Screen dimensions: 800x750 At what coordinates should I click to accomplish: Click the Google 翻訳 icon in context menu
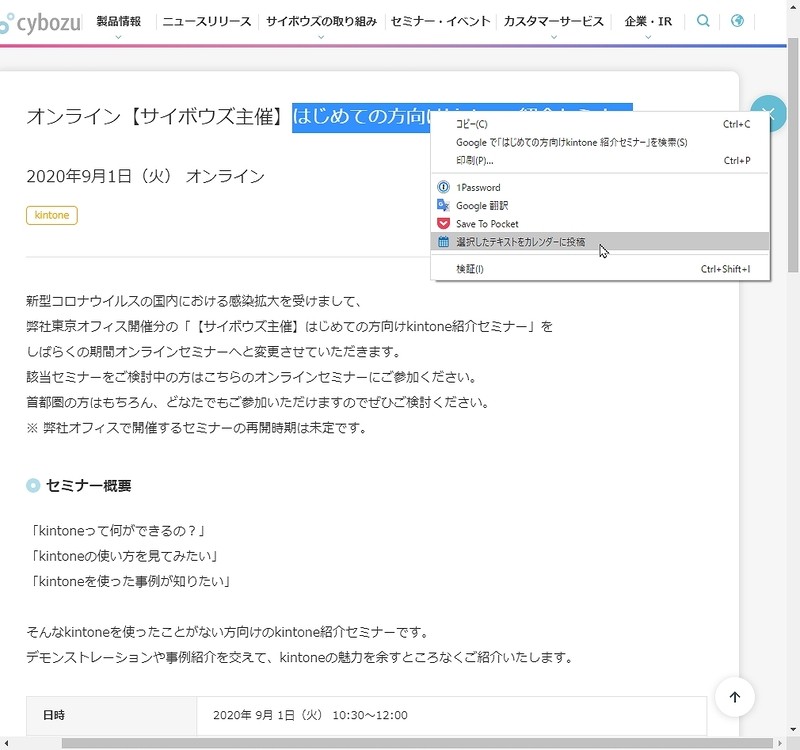tap(443, 206)
